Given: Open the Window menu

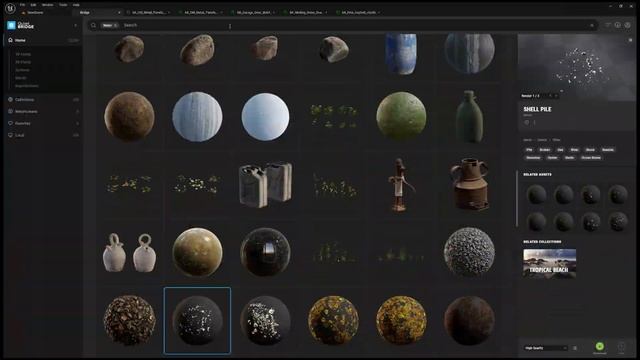Looking at the screenshot, I should pos(47,5).
